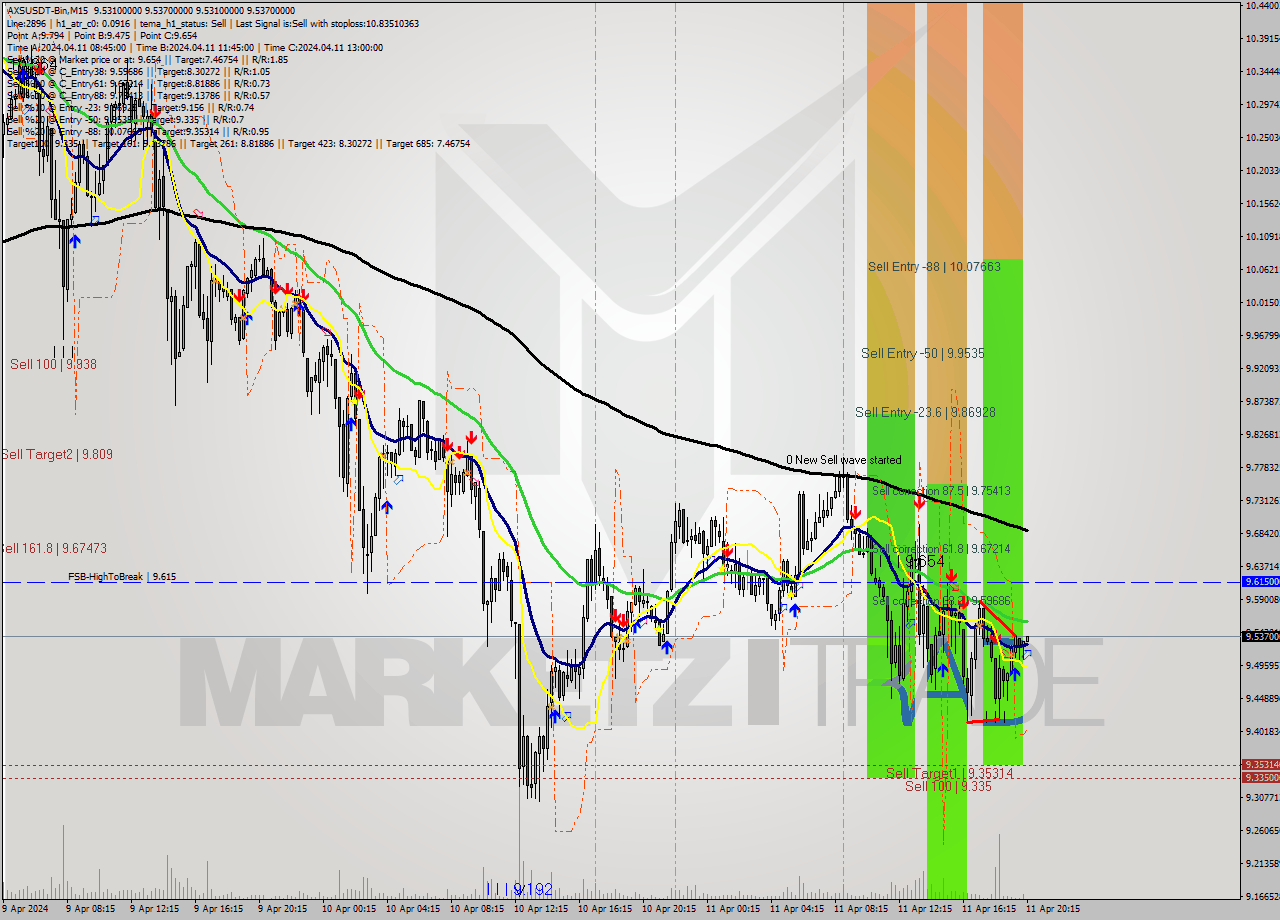Viewport: 1280px width, 920px height.
Task: Click the 'Sell 100 | 9.335' label
Action: 948,786
